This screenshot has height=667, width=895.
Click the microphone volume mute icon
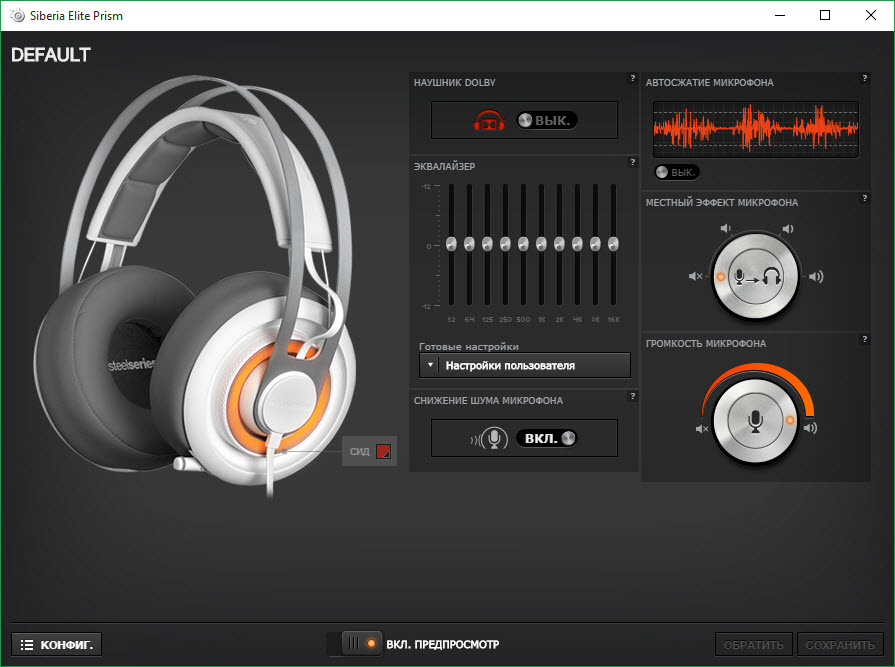(x=702, y=429)
